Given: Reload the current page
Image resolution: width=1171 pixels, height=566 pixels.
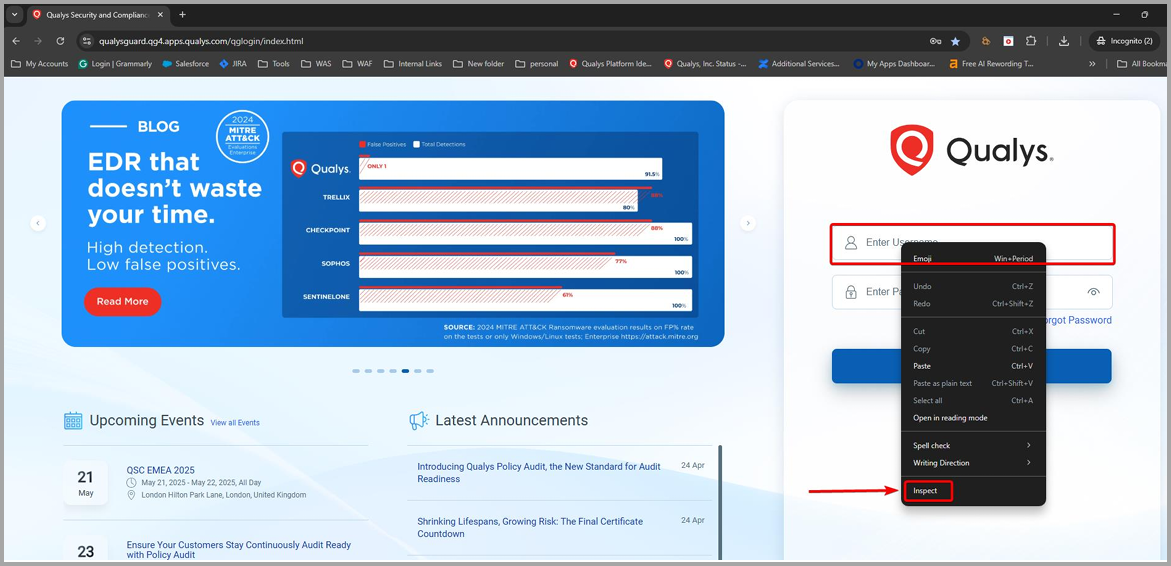Looking at the screenshot, I should tap(60, 41).
